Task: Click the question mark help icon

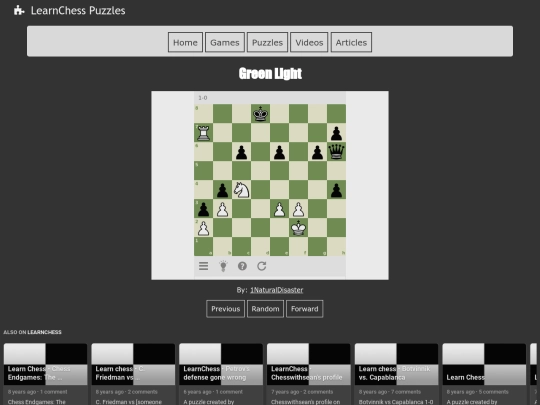Action: pyautogui.click(x=242, y=266)
